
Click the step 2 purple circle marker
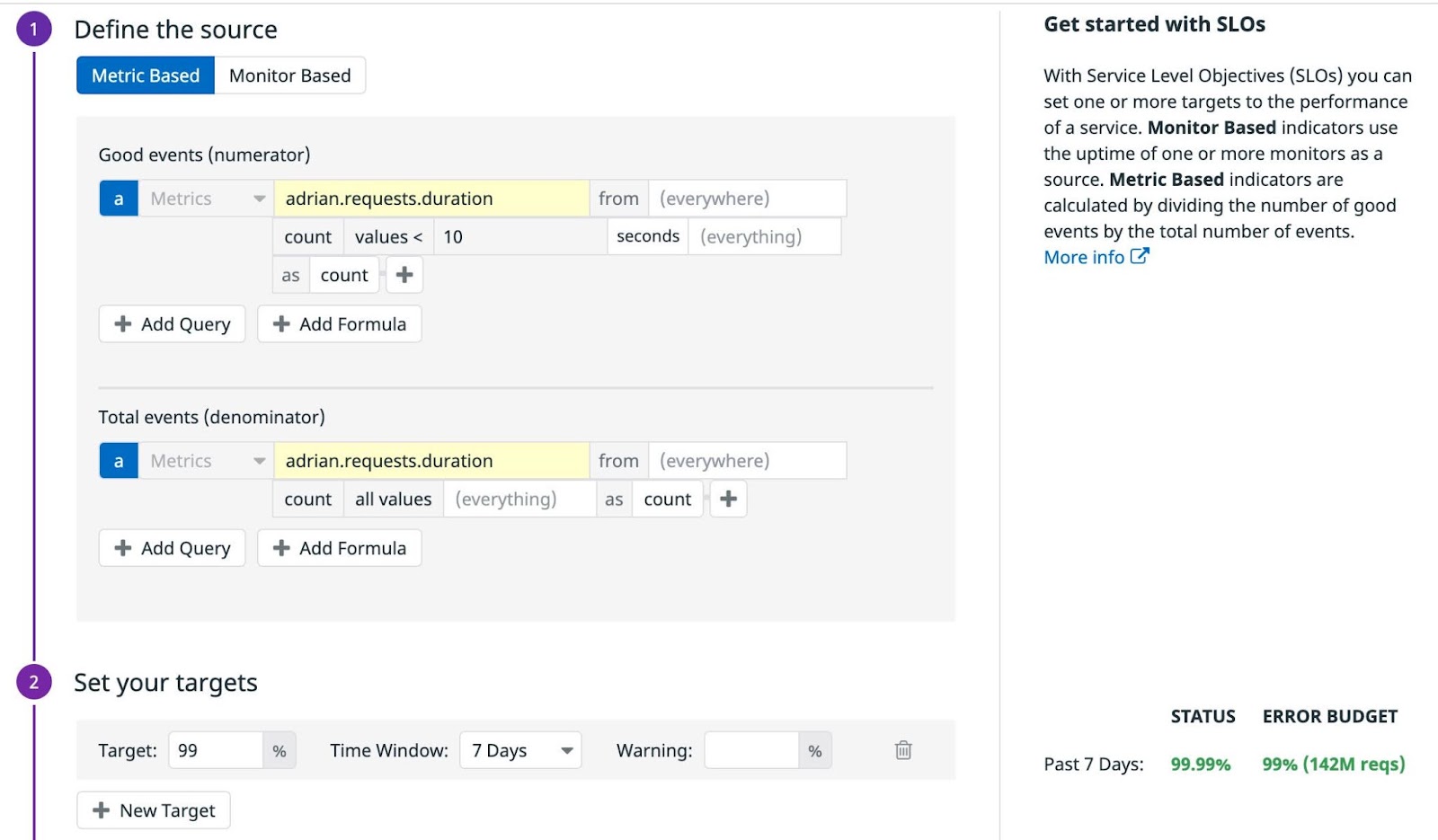[x=34, y=683]
